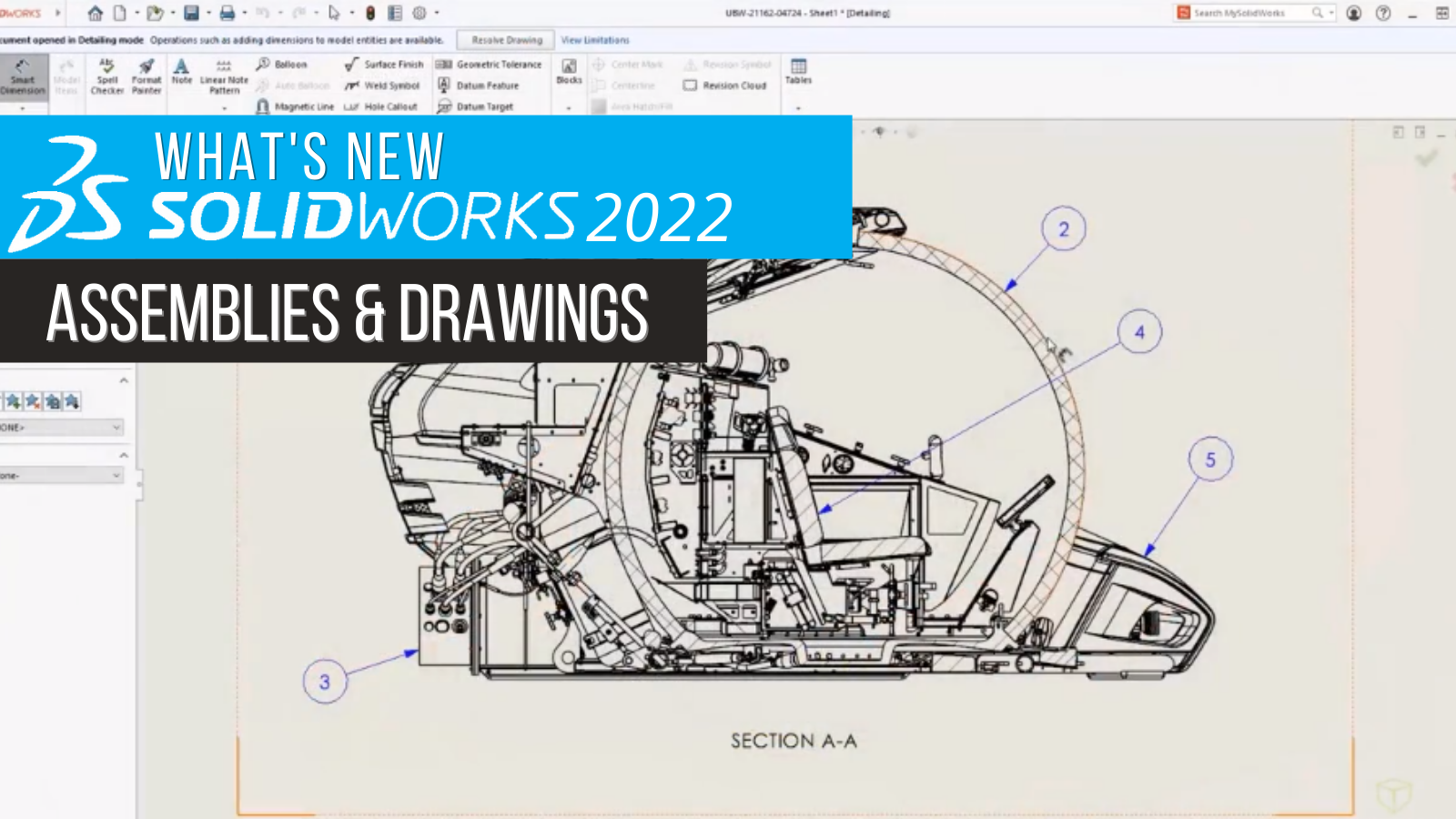Collapse the Style section chevron

(124, 380)
